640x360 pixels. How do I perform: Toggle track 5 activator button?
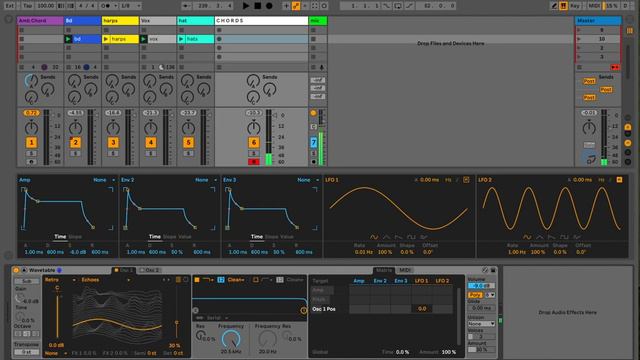tap(188, 142)
